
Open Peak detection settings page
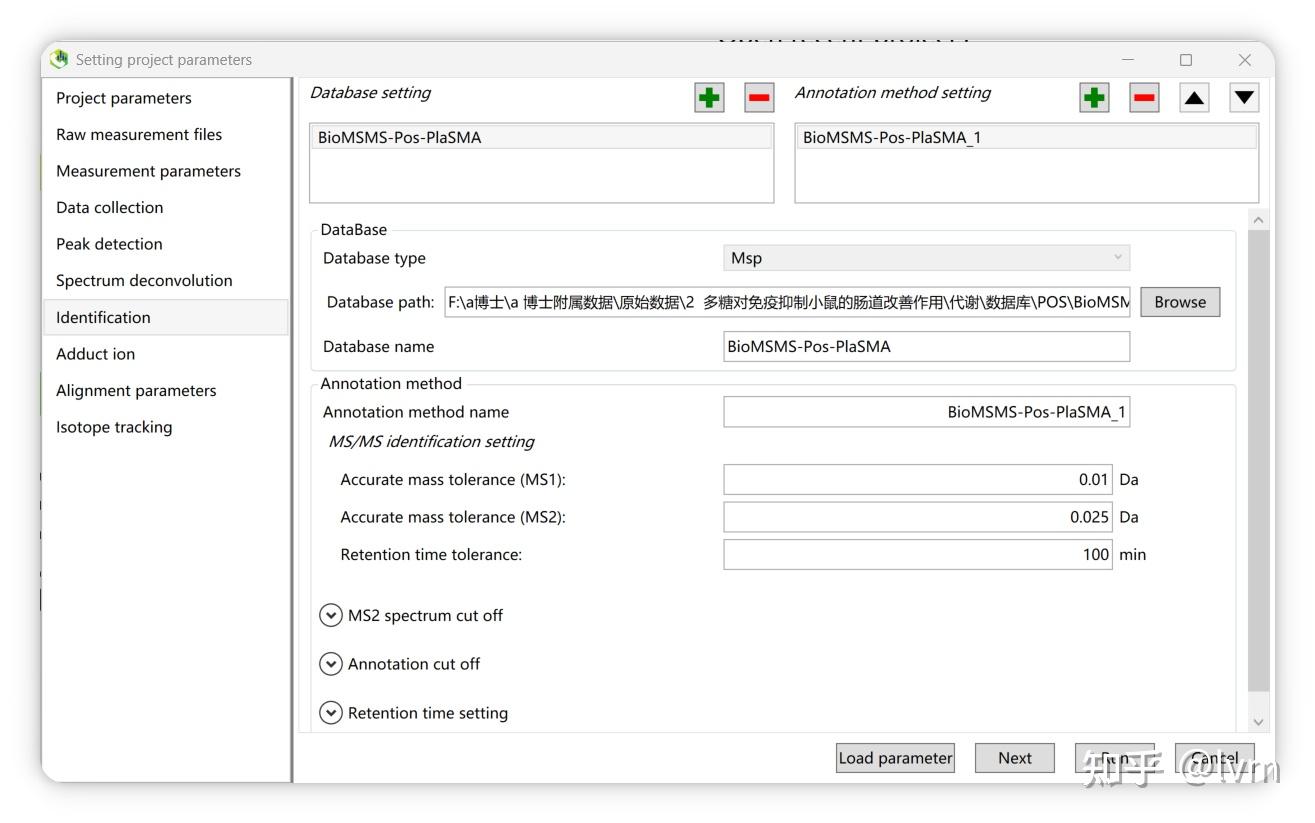pos(109,244)
